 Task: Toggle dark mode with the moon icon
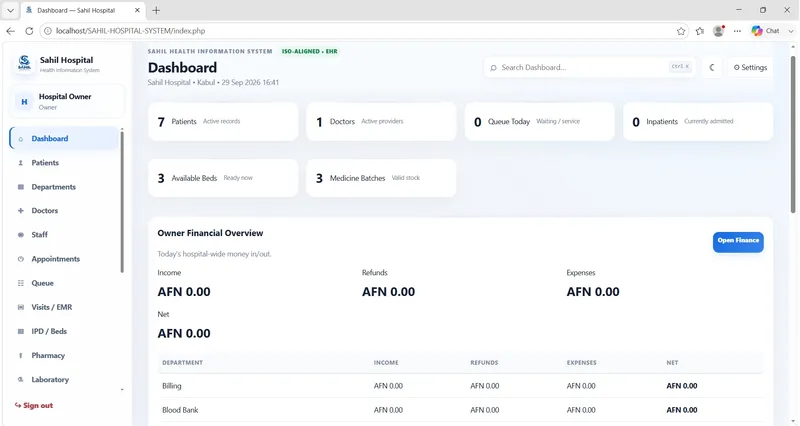712,67
